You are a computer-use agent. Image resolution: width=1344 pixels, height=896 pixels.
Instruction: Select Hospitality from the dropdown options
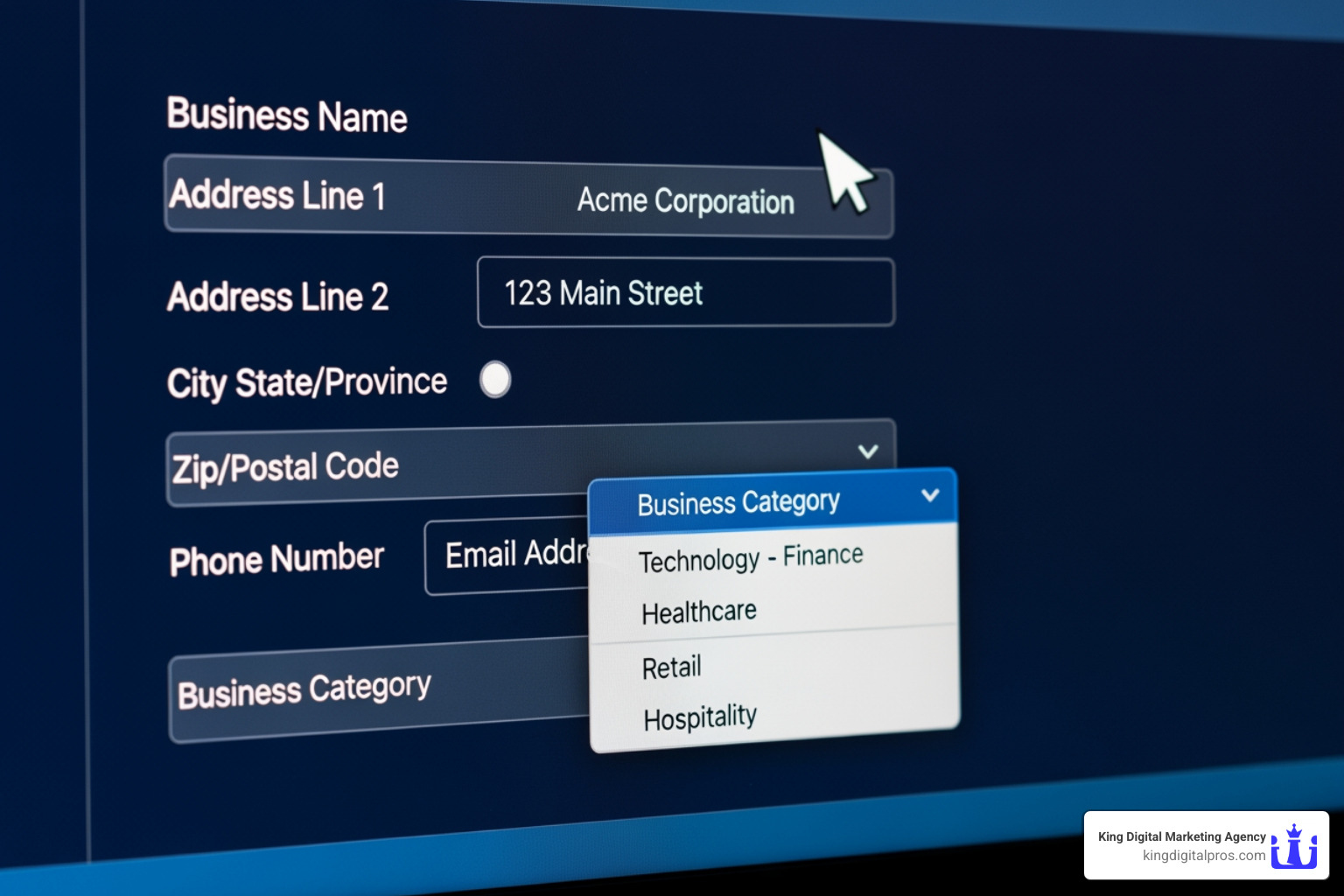[699, 718]
